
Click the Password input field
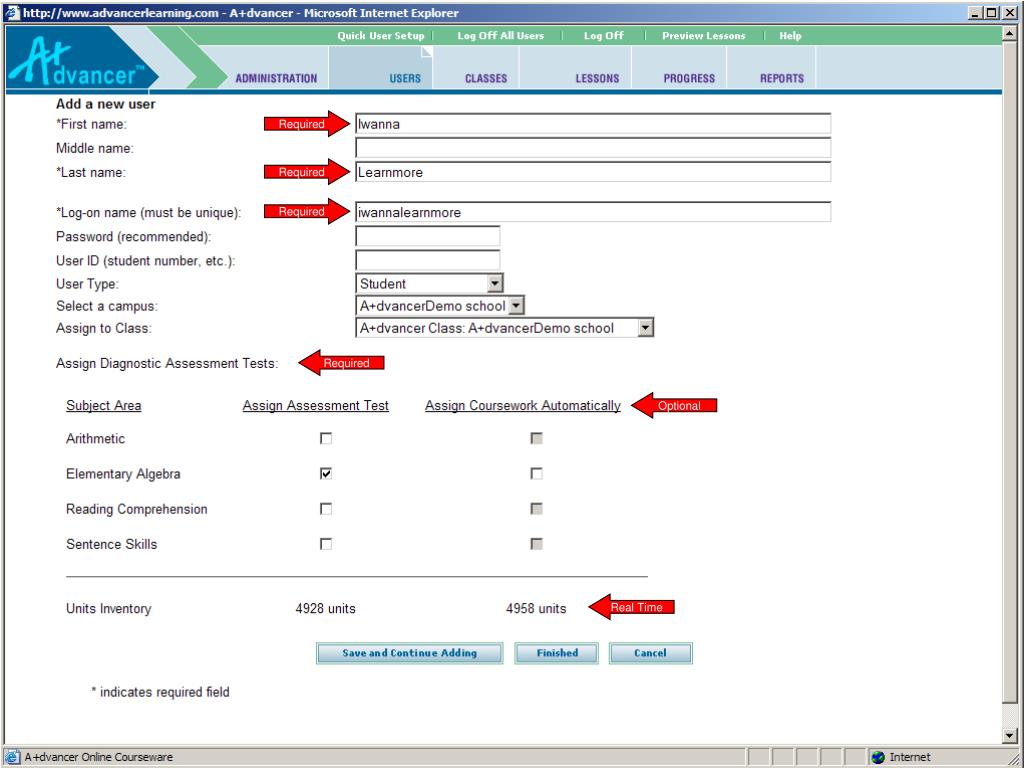click(428, 236)
